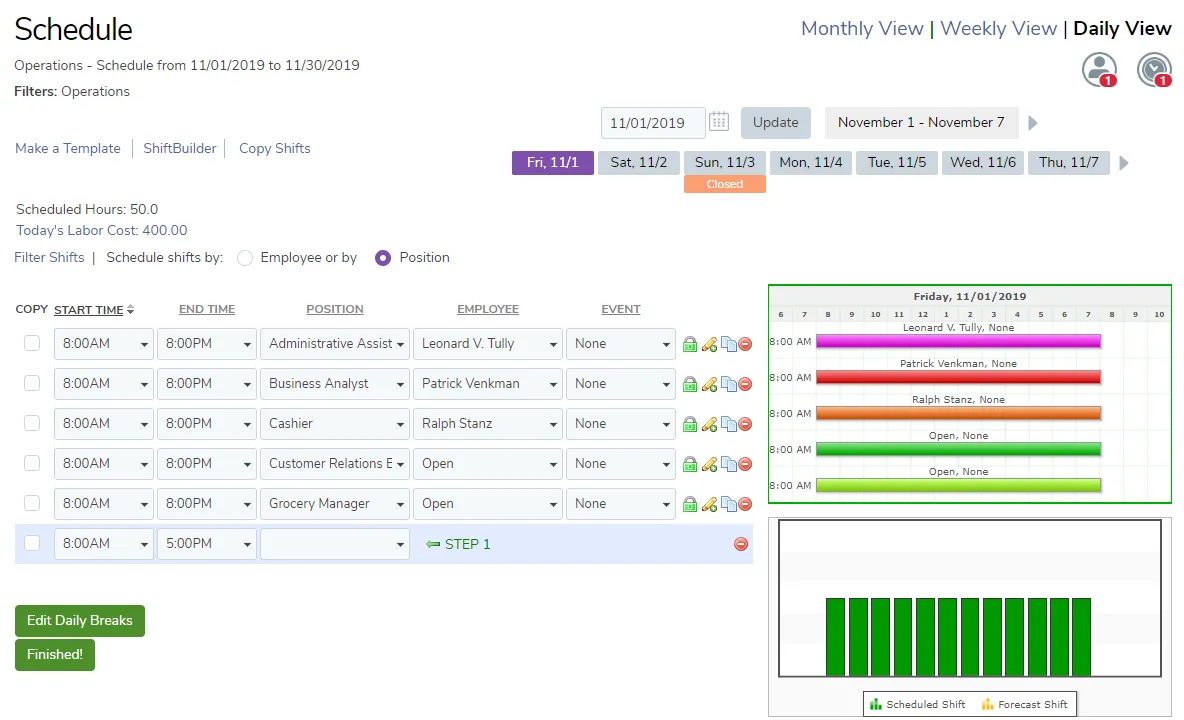This screenshot has height=720, width=1184.
Task: Click lock icon in Grocery Manager row
Action: point(689,504)
